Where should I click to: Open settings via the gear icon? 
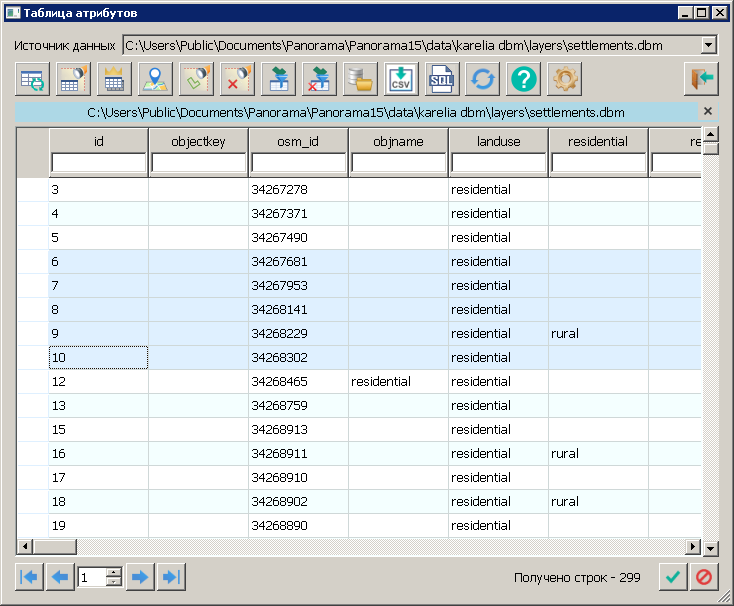pos(566,78)
